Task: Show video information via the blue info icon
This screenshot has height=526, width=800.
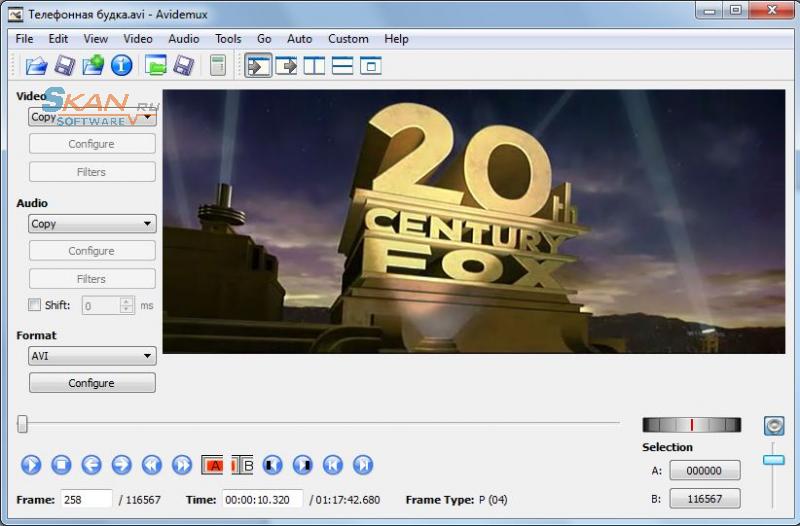Action: (122, 66)
